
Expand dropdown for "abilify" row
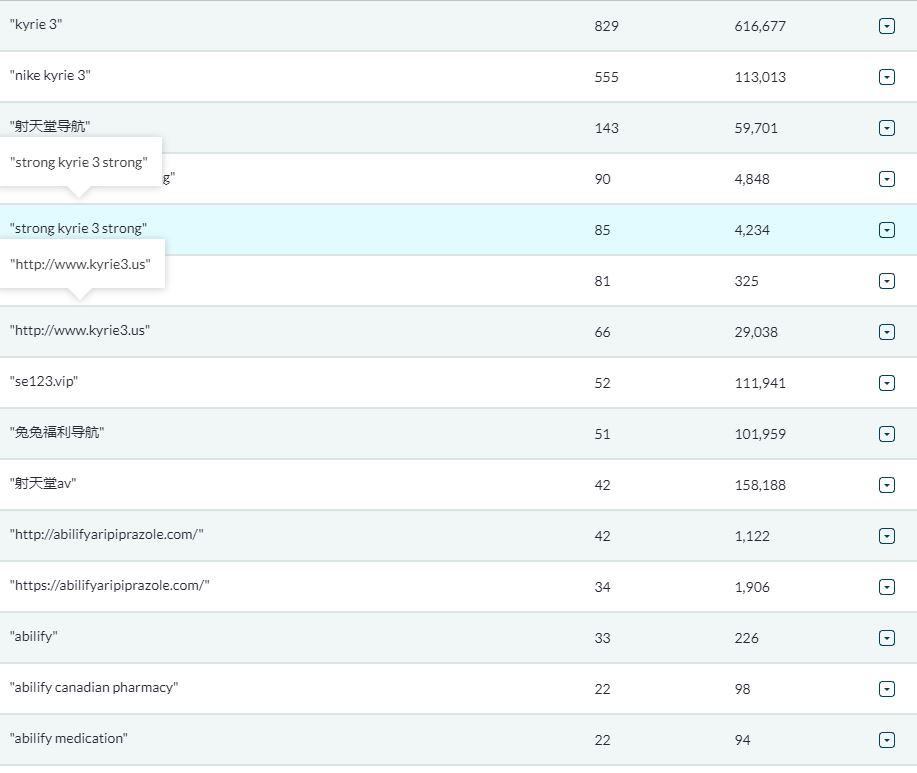coord(887,638)
